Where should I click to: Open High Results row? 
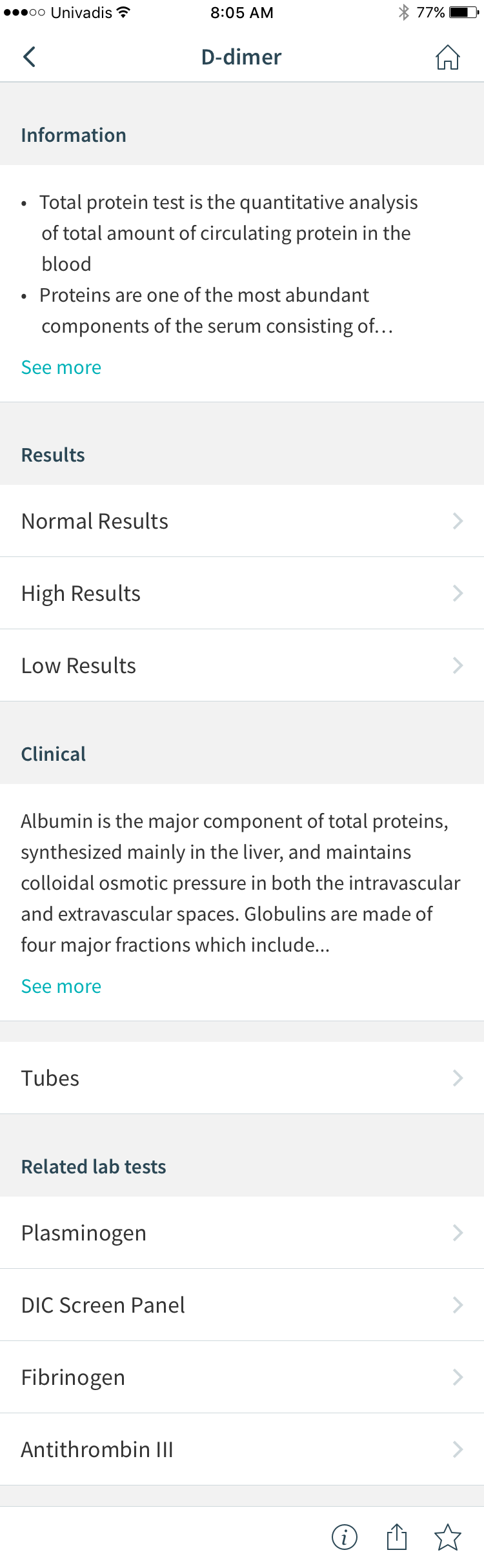pos(242,593)
